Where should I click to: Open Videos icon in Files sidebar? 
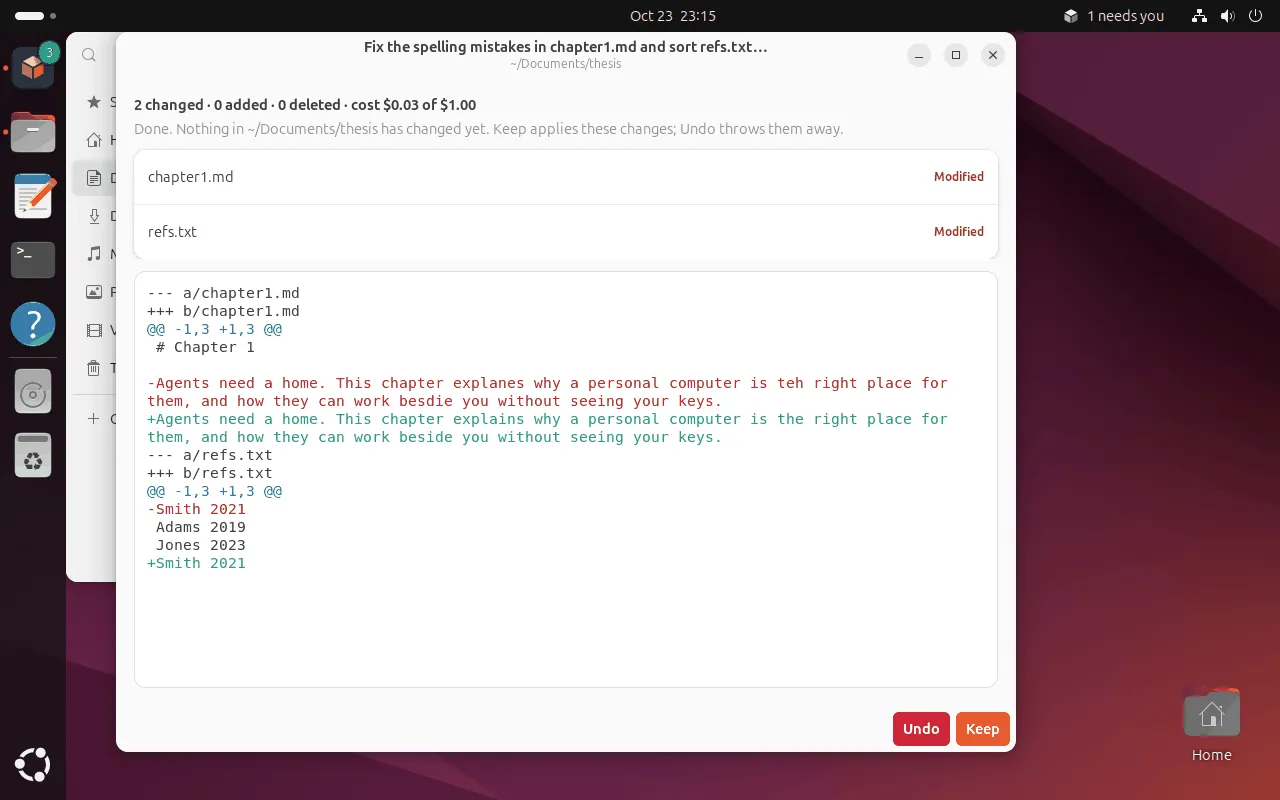point(94,330)
